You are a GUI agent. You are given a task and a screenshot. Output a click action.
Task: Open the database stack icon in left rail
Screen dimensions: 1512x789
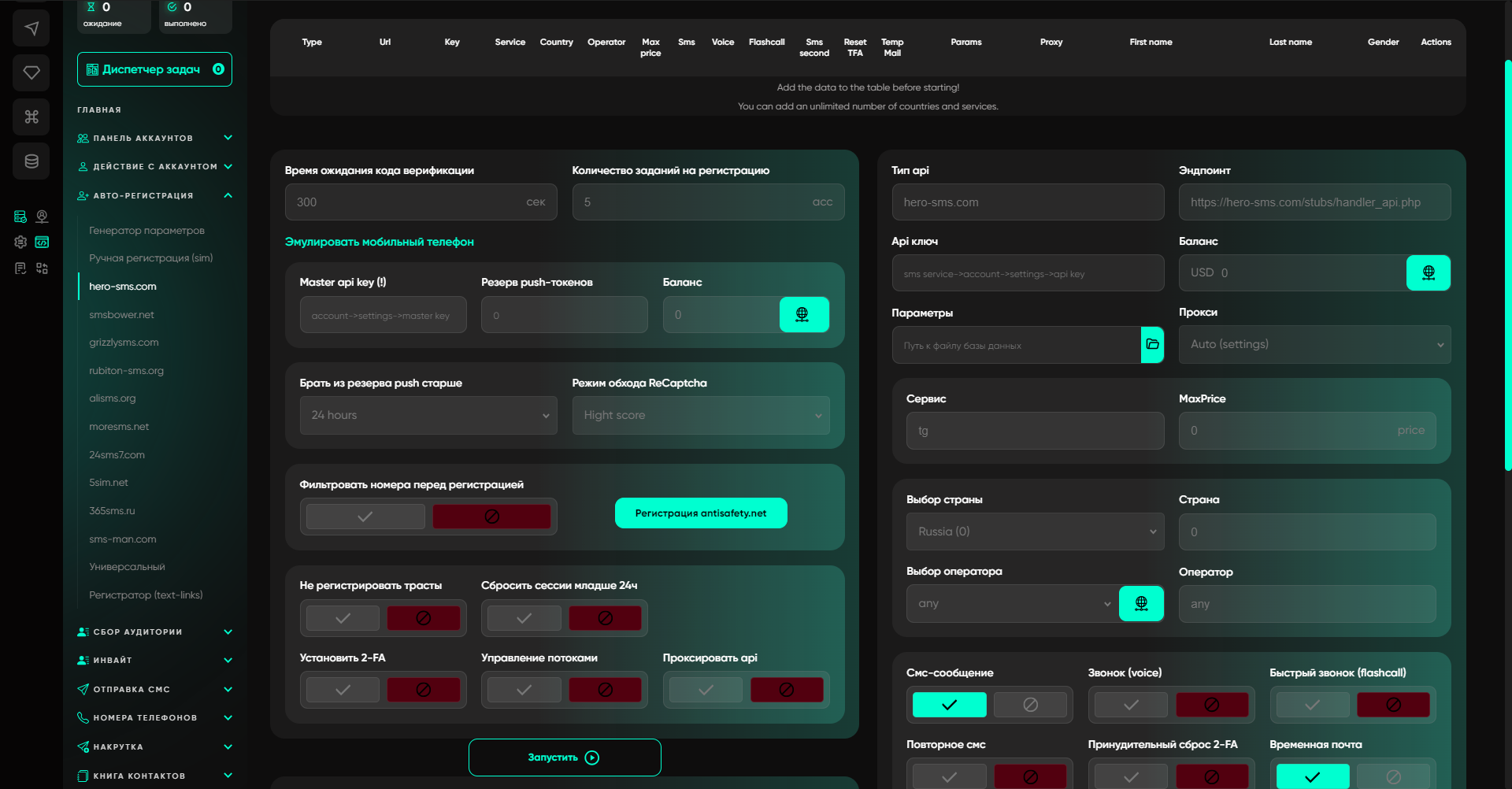[31, 161]
